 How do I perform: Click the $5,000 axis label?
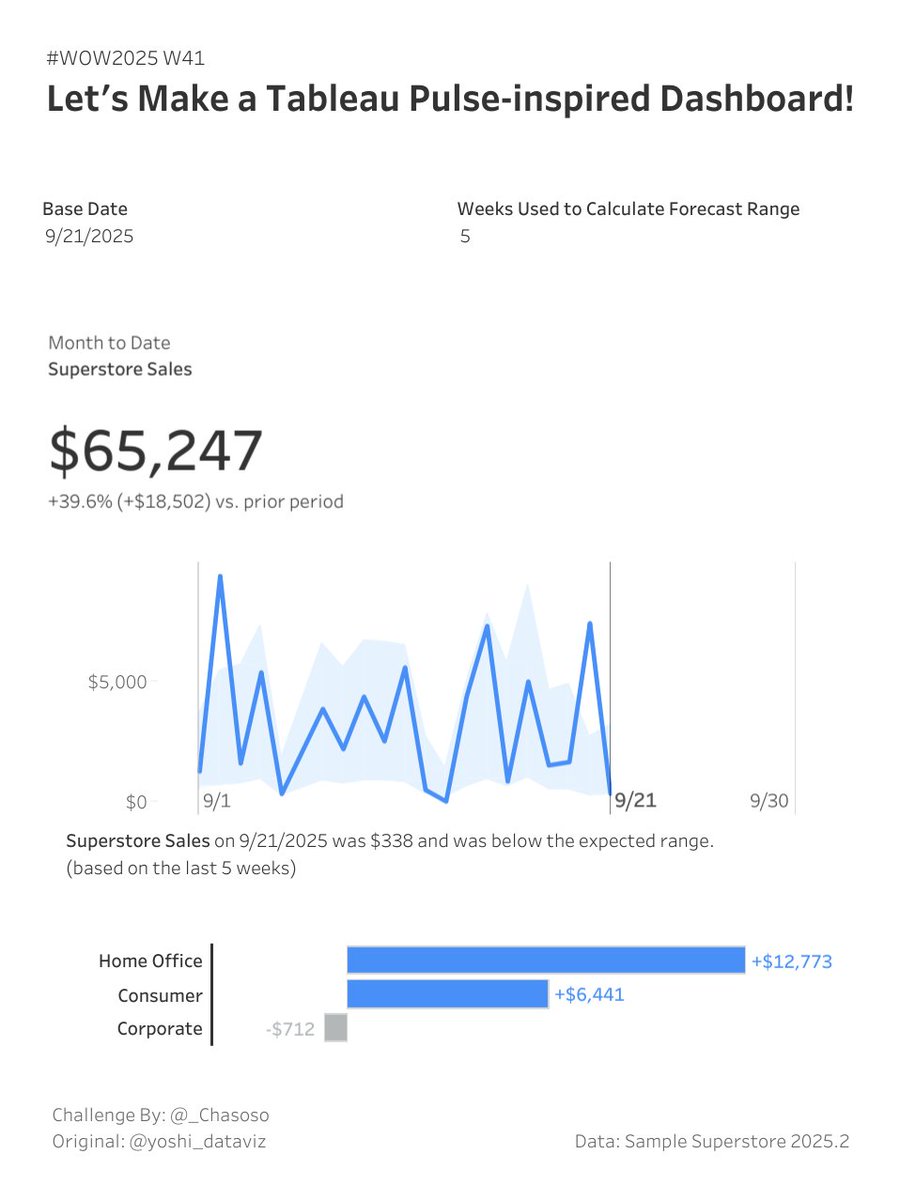tap(118, 682)
